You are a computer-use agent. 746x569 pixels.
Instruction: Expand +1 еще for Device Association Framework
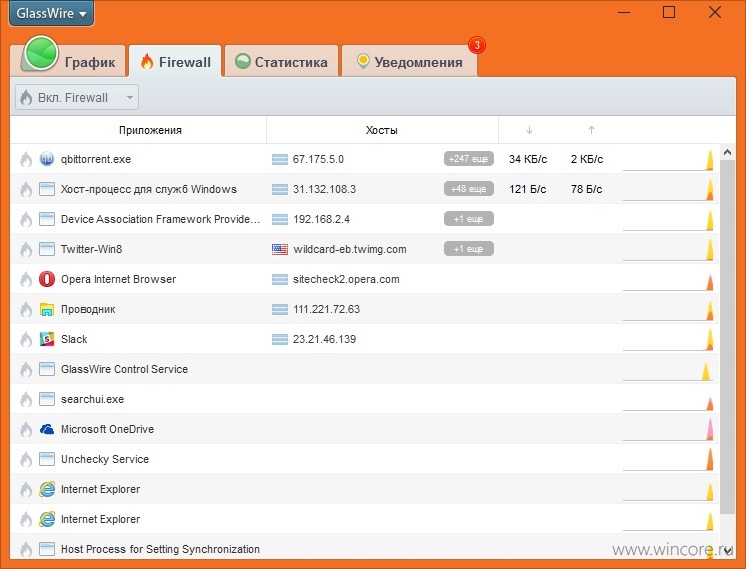coord(469,219)
